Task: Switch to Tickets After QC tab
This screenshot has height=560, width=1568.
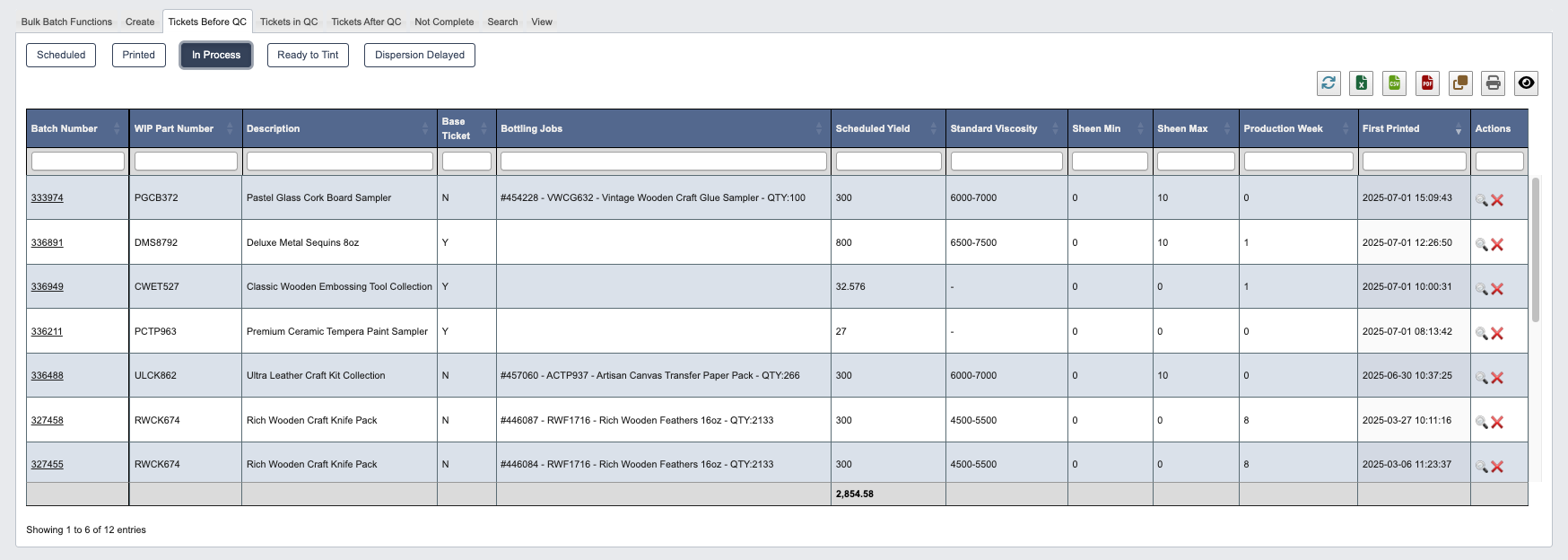Action: [x=366, y=22]
